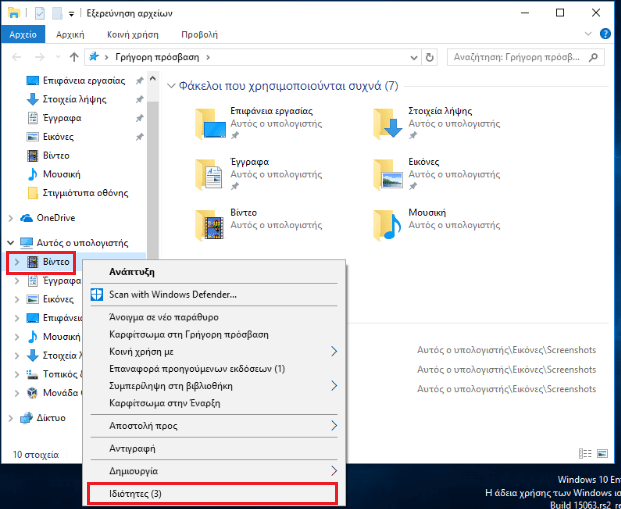
Task: Open the Συμπερίληψη στη βιβλιοθήκη submenu
Action: point(214,386)
